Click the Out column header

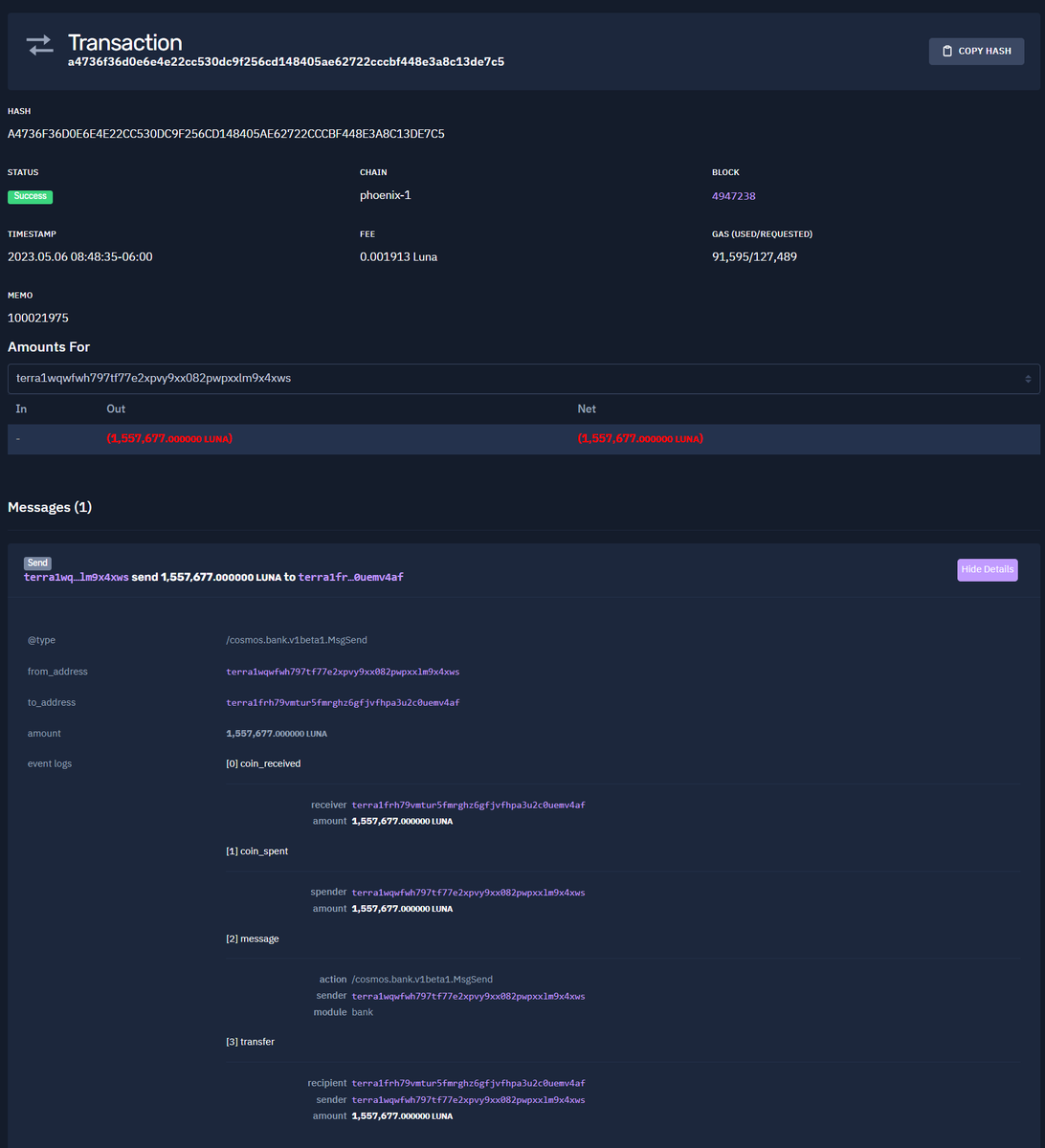116,408
